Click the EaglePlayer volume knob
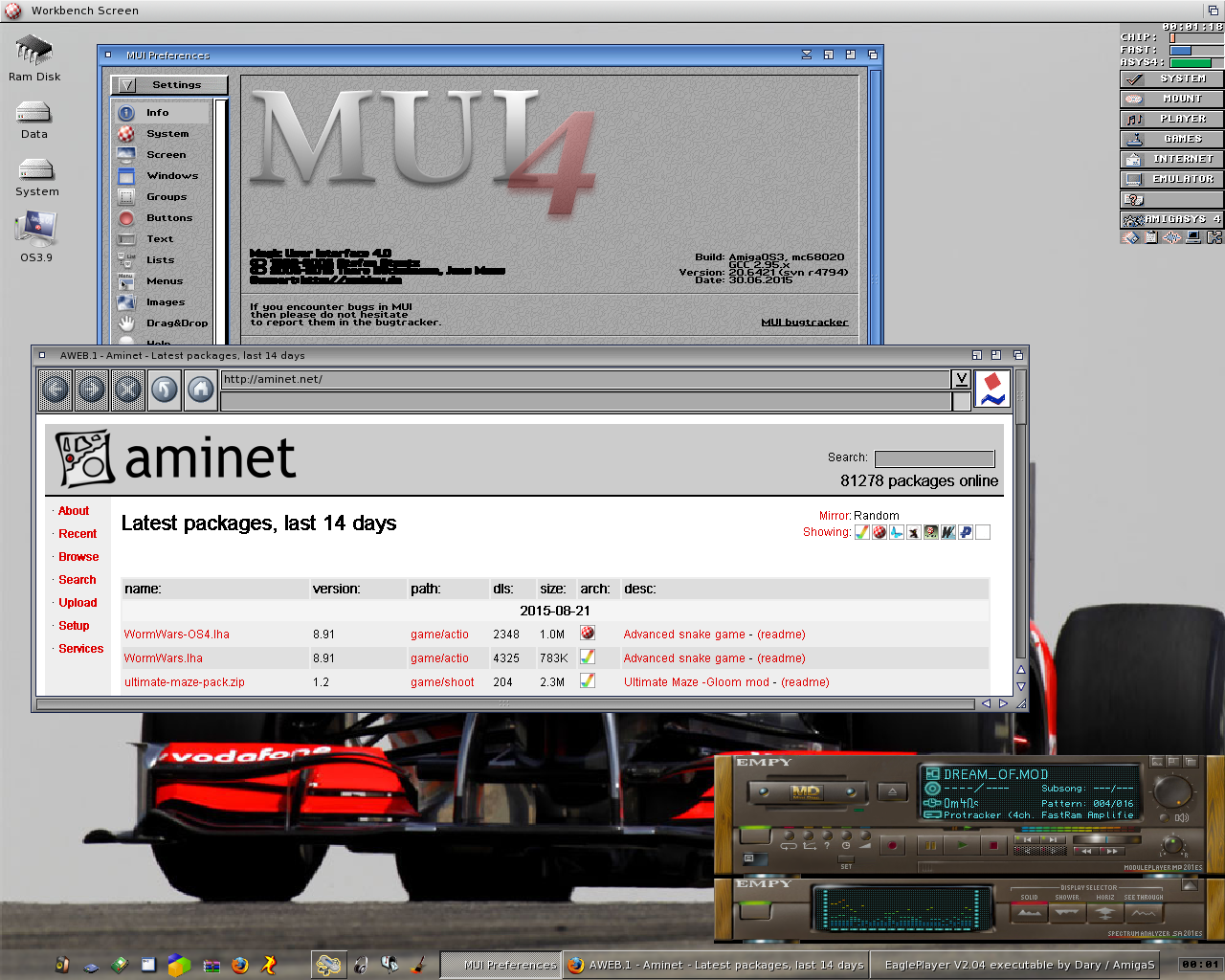The height and width of the screenshot is (980, 1225). (1172, 791)
